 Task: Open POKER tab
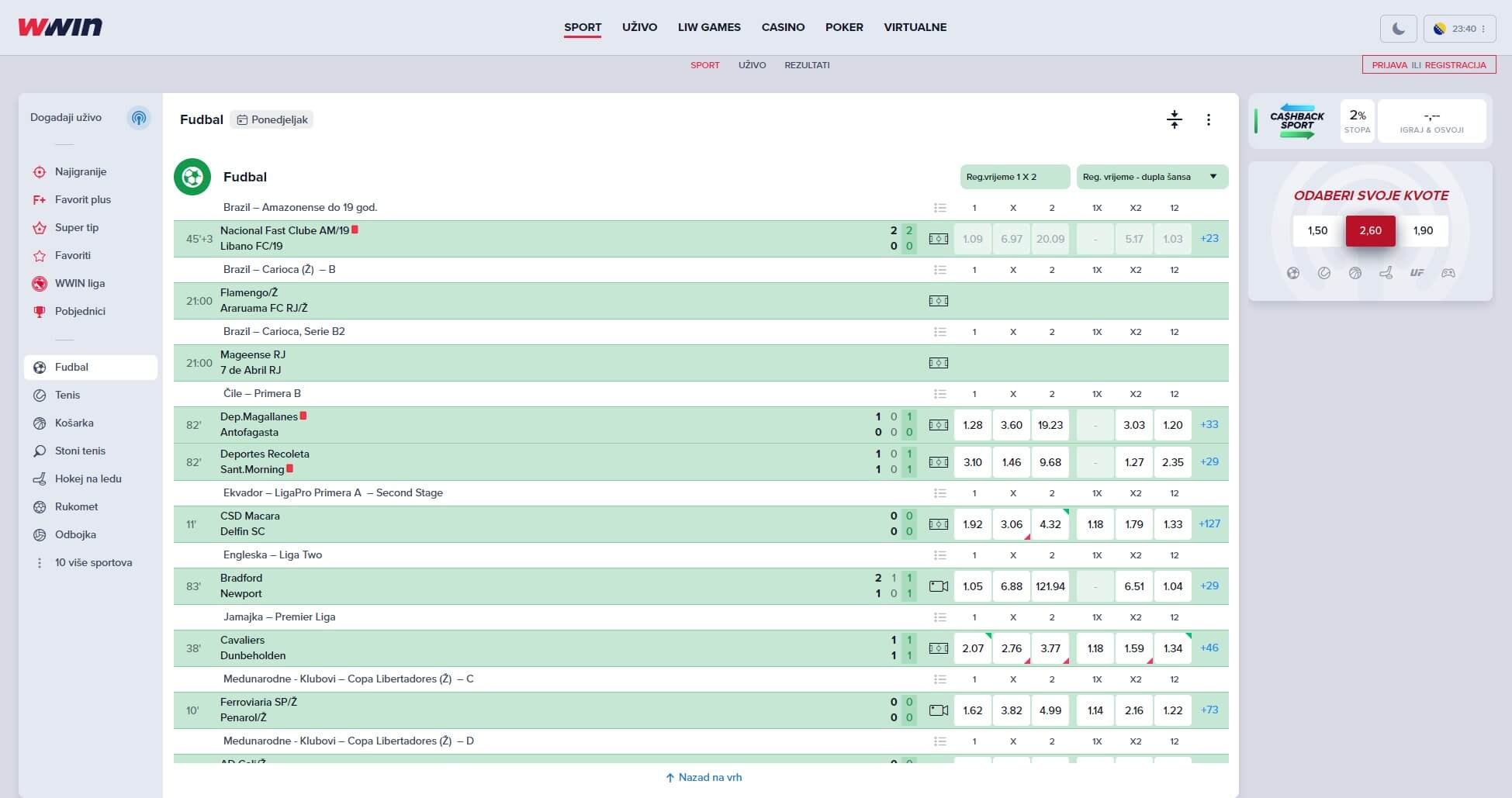point(844,27)
